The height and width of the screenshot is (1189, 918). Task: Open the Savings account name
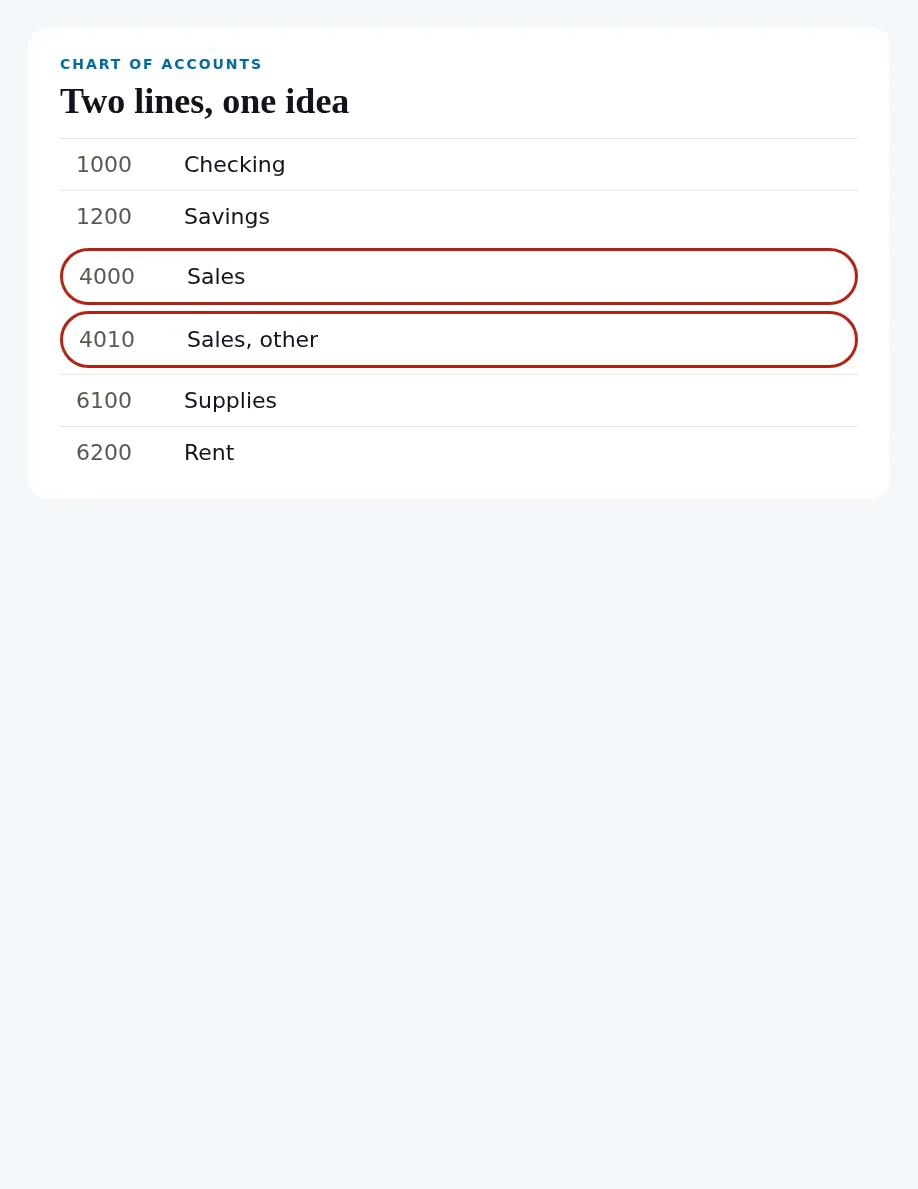(227, 217)
